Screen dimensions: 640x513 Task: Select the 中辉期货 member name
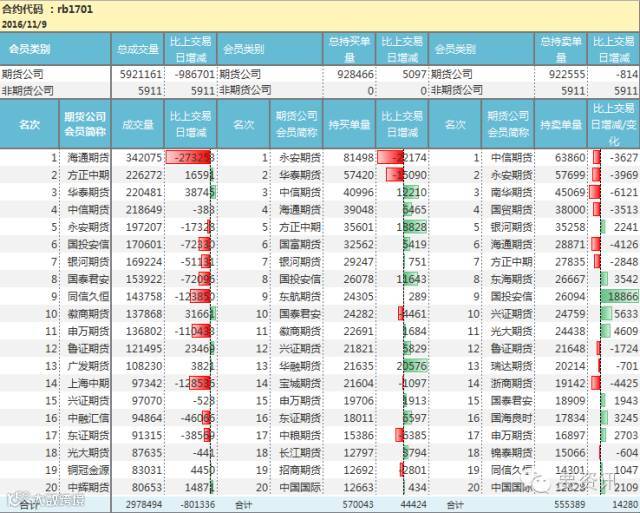click(88, 487)
